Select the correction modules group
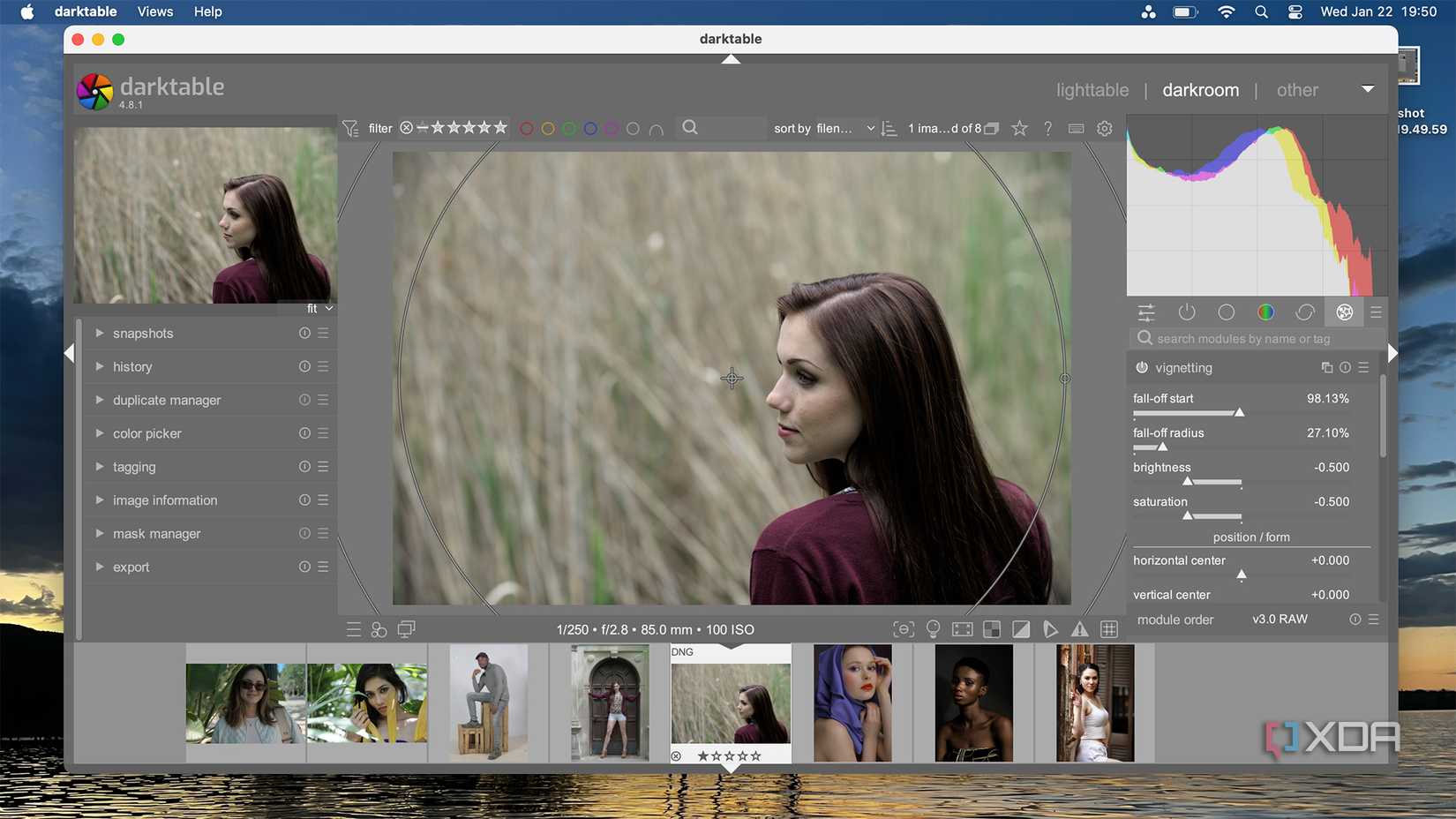Image resolution: width=1456 pixels, height=819 pixels. point(1305,312)
